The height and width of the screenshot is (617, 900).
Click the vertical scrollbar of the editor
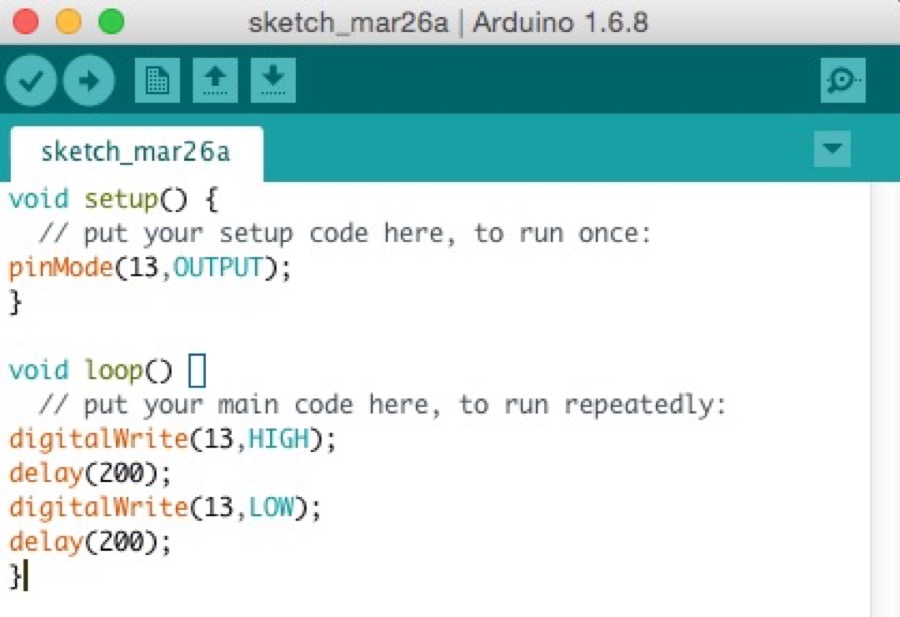[885, 399]
